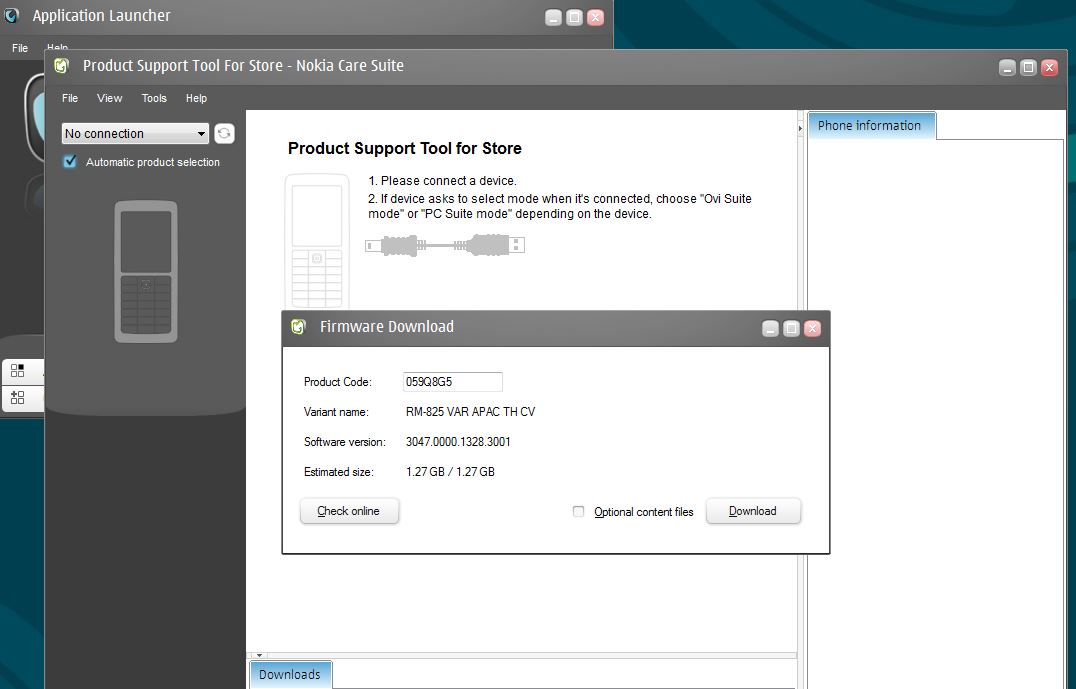This screenshot has height=689, width=1076.
Task: Close the Application Launcher window
Action: [596, 18]
